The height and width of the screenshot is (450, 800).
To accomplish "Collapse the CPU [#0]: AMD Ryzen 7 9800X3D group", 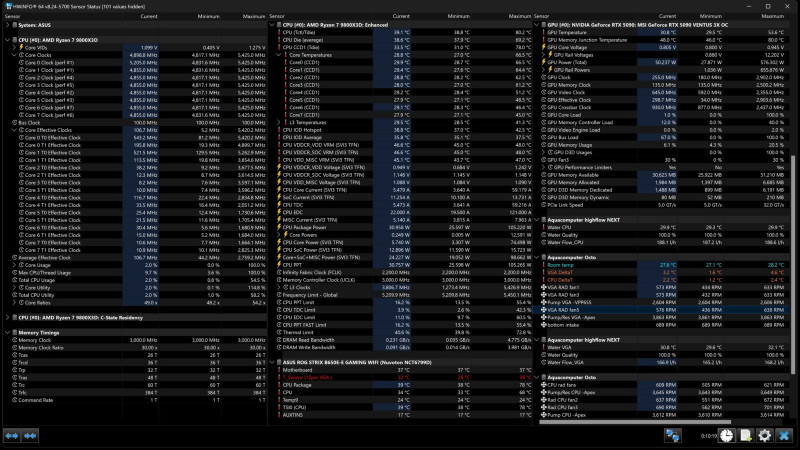I will 8,40.
